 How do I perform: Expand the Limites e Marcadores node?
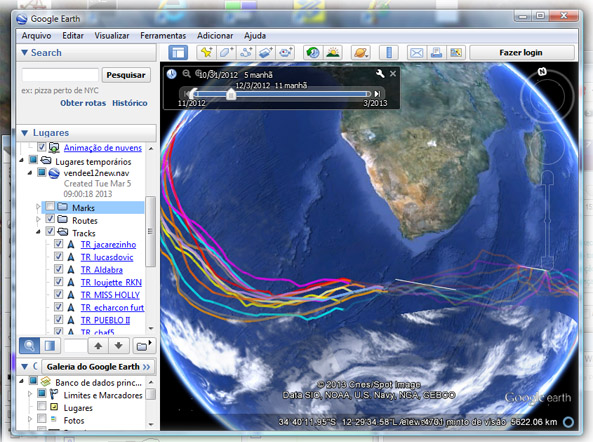click(30, 394)
